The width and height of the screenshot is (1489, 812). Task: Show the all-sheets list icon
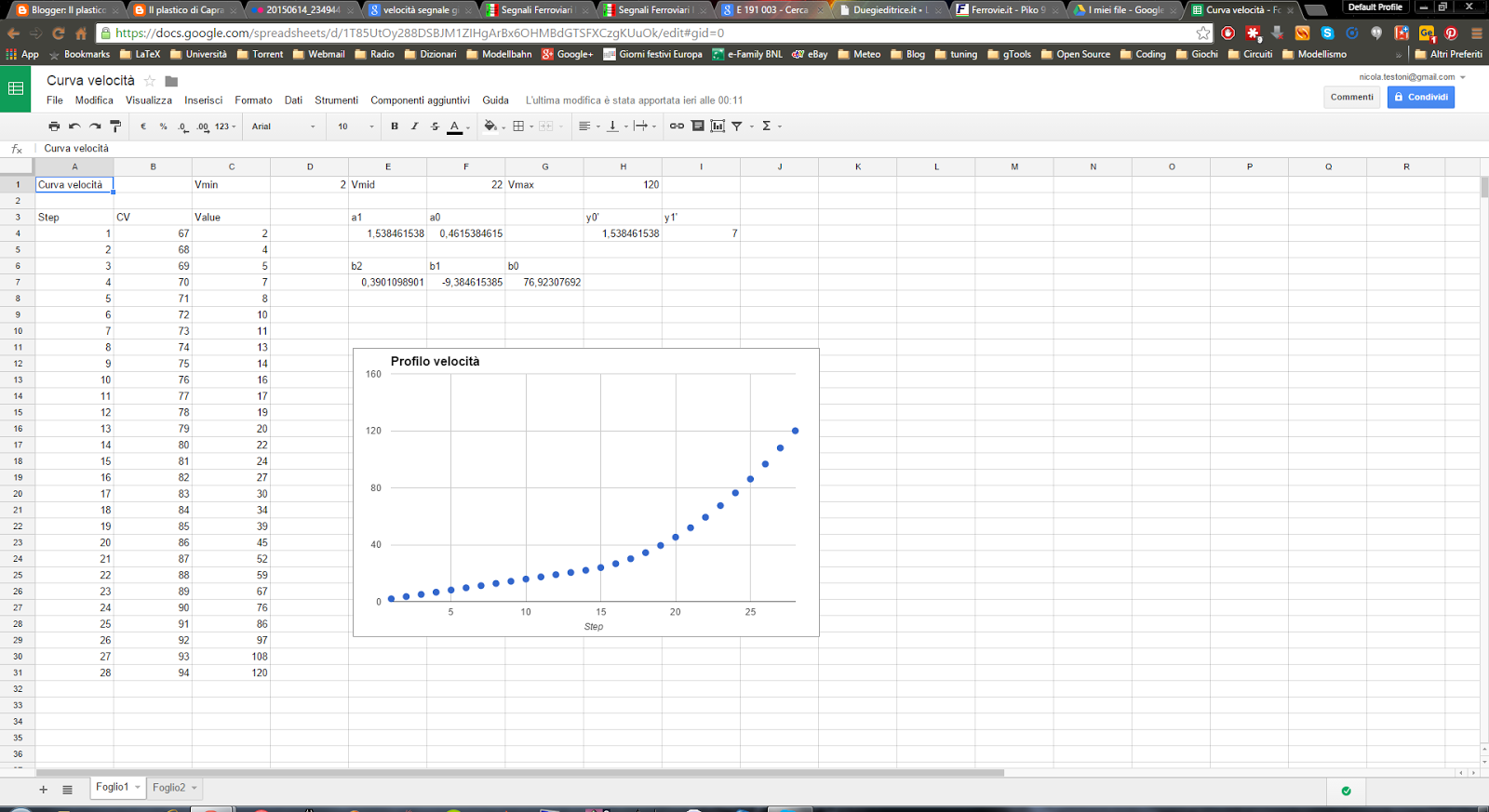point(67,790)
